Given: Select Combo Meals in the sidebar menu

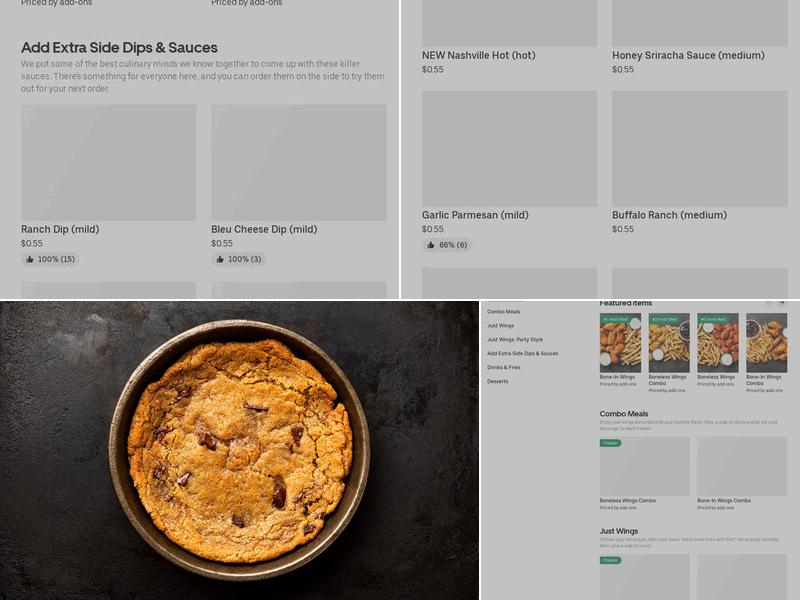Looking at the screenshot, I should tap(504, 312).
